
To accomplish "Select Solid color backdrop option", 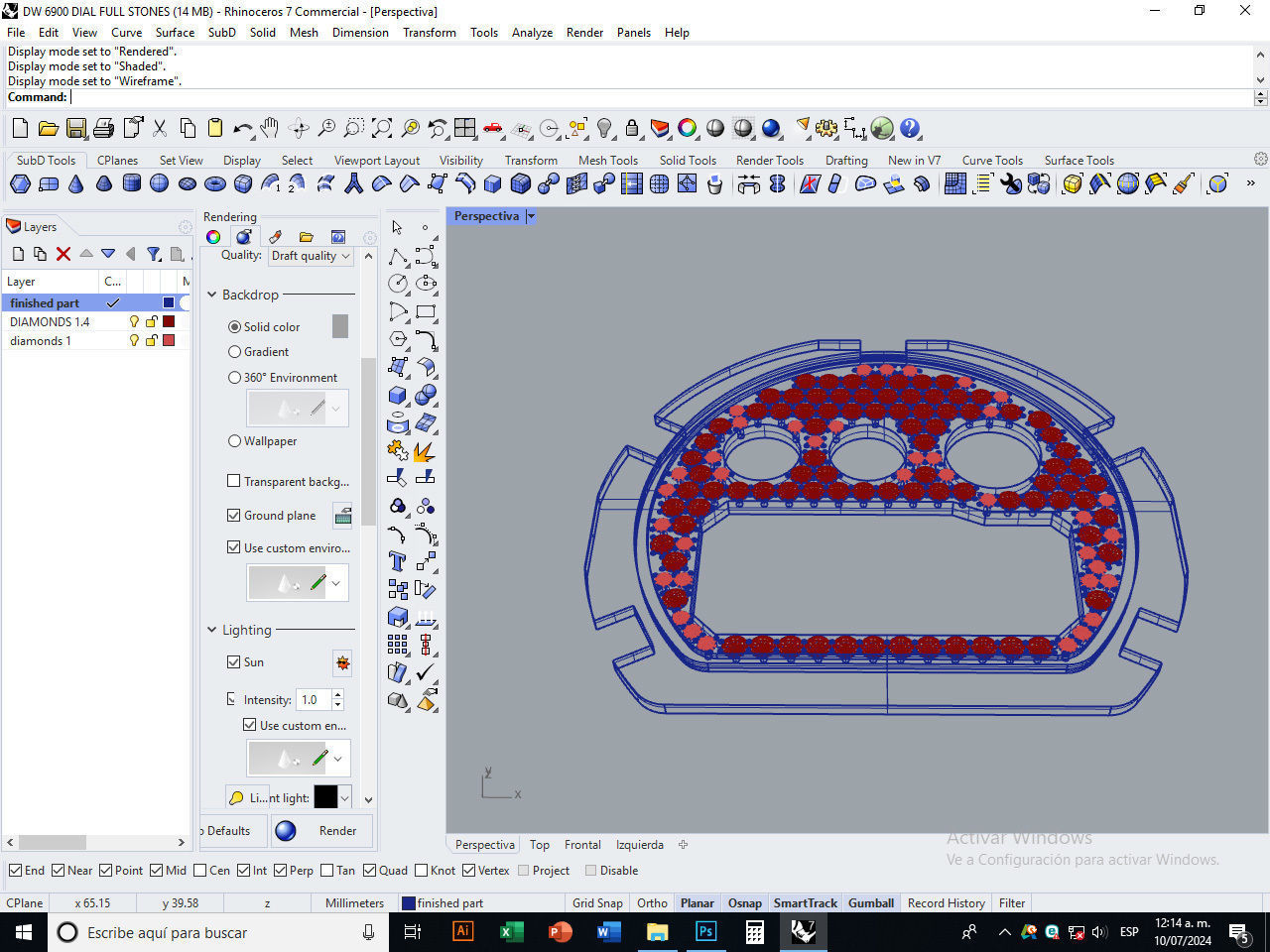I will pyautogui.click(x=234, y=326).
